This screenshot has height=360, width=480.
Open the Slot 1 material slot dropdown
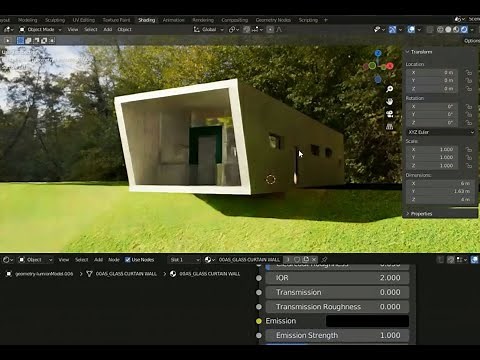tap(185, 260)
